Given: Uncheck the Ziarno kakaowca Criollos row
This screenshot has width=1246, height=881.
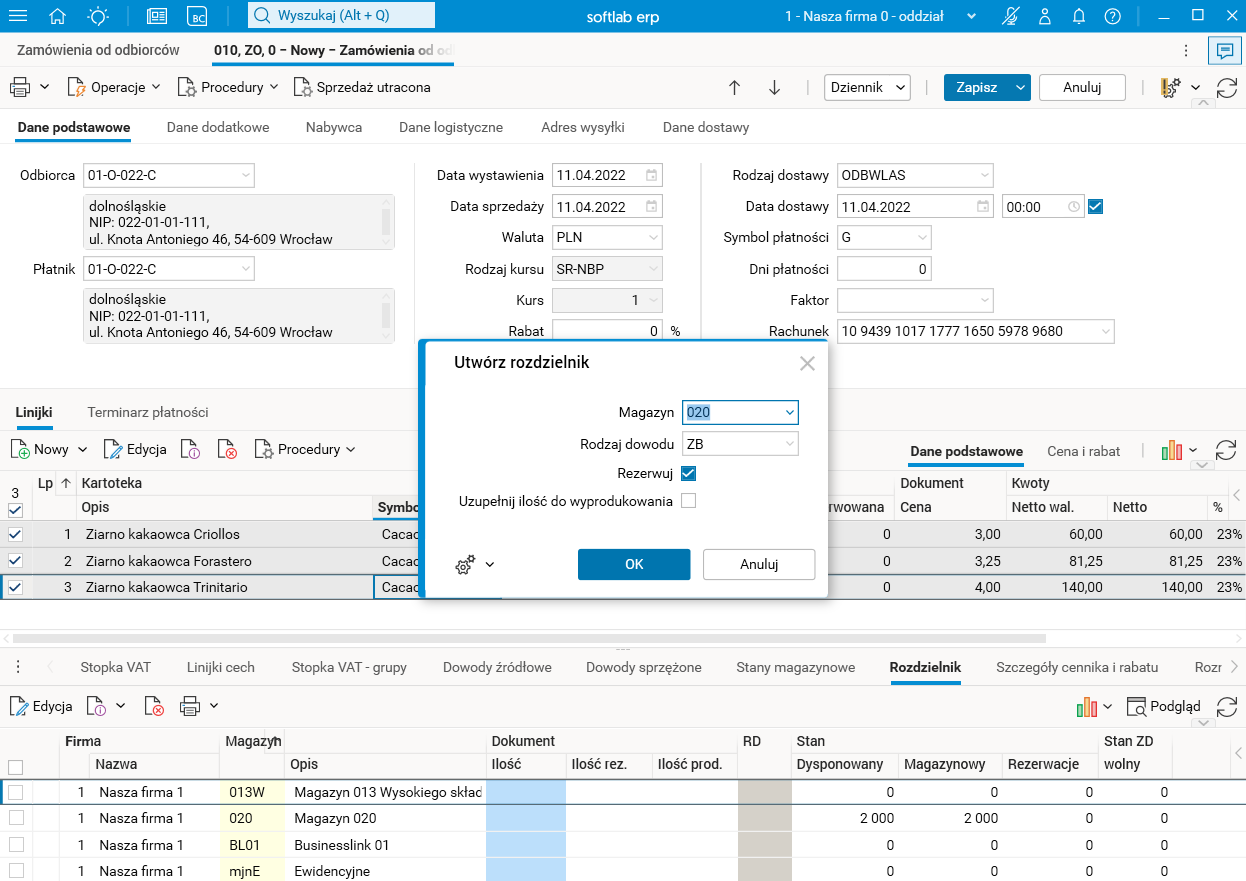Looking at the screenshot, I should 15,535.
